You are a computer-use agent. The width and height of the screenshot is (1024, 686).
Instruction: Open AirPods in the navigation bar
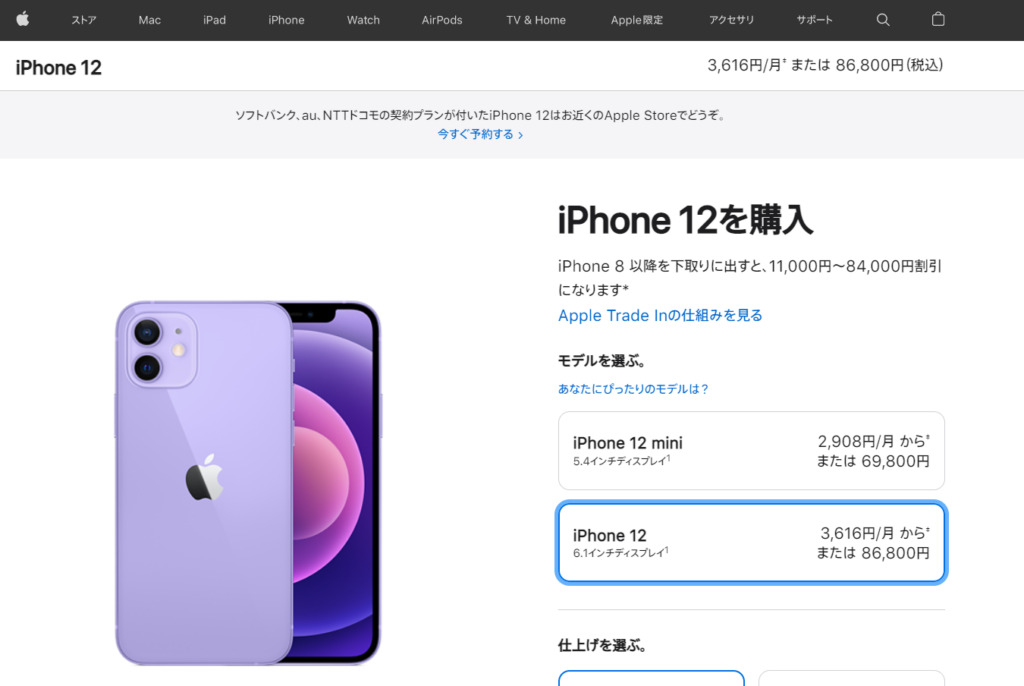click(441, 20)
